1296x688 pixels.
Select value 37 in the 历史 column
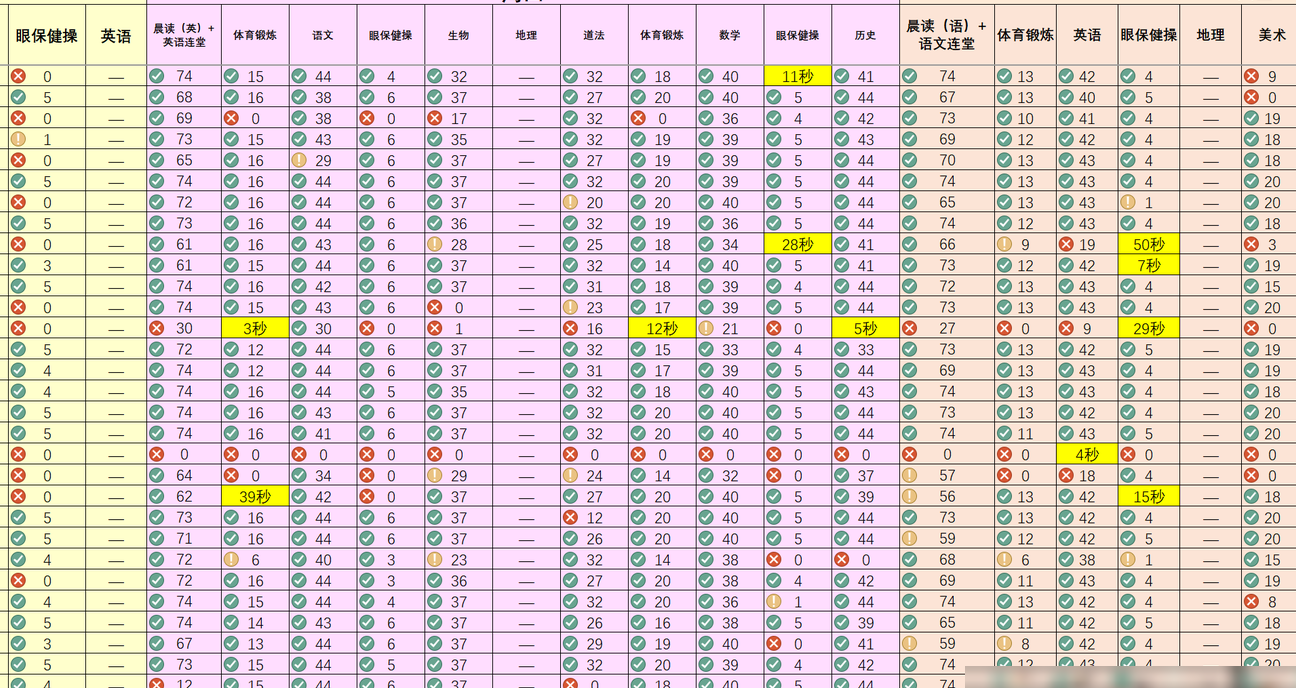866,475
